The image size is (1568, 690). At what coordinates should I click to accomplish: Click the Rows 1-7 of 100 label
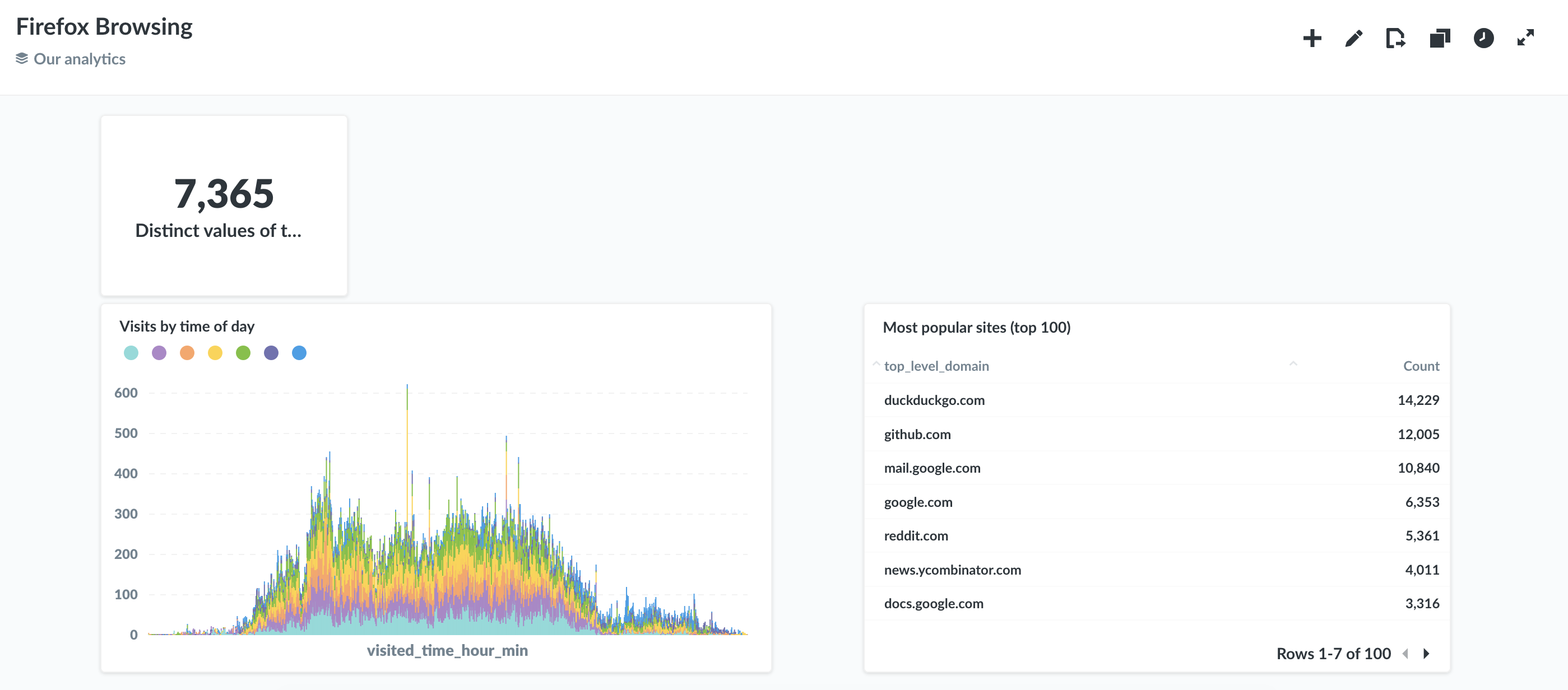coord(1333,654)
